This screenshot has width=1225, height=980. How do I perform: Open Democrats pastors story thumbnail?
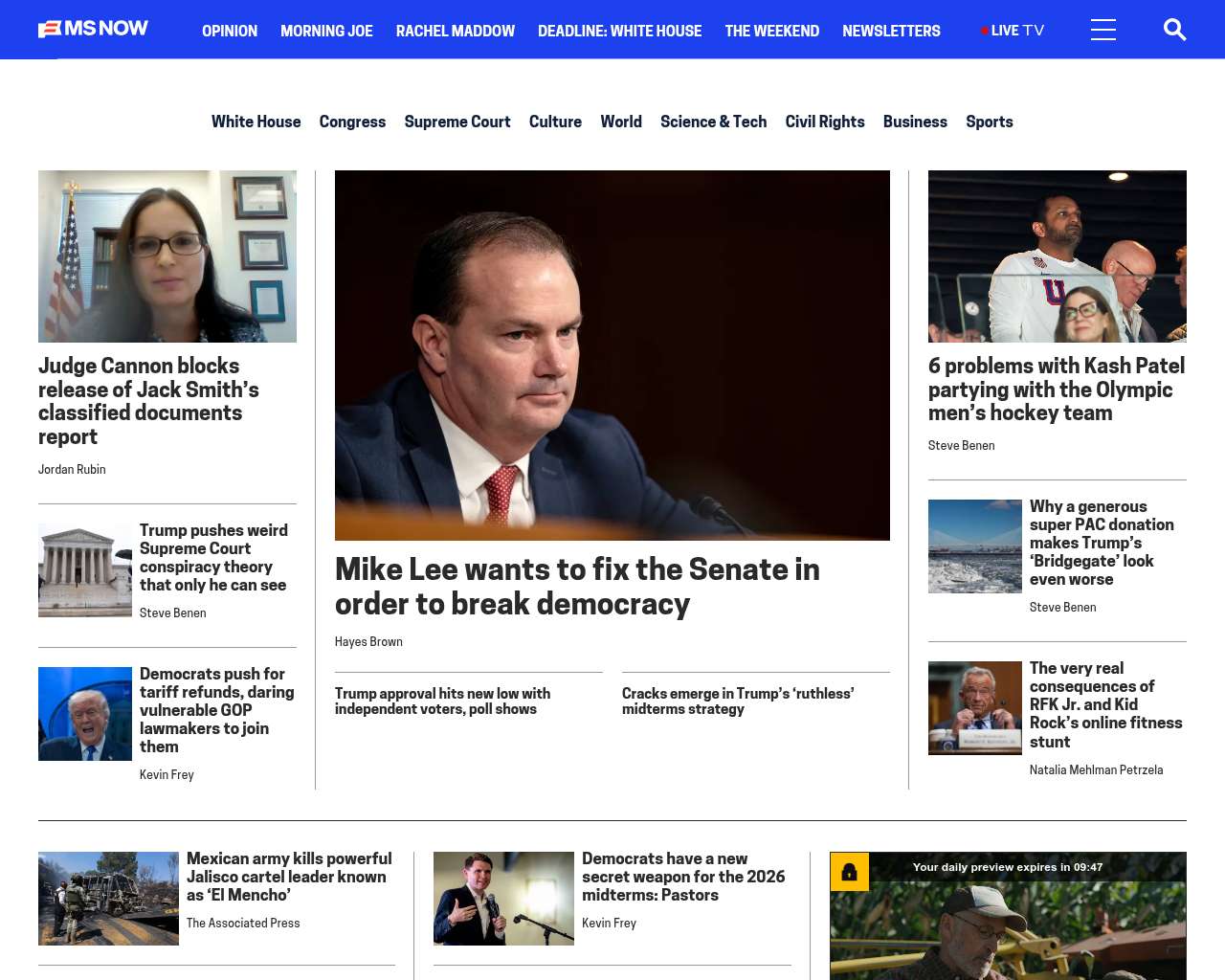point(503,899)
